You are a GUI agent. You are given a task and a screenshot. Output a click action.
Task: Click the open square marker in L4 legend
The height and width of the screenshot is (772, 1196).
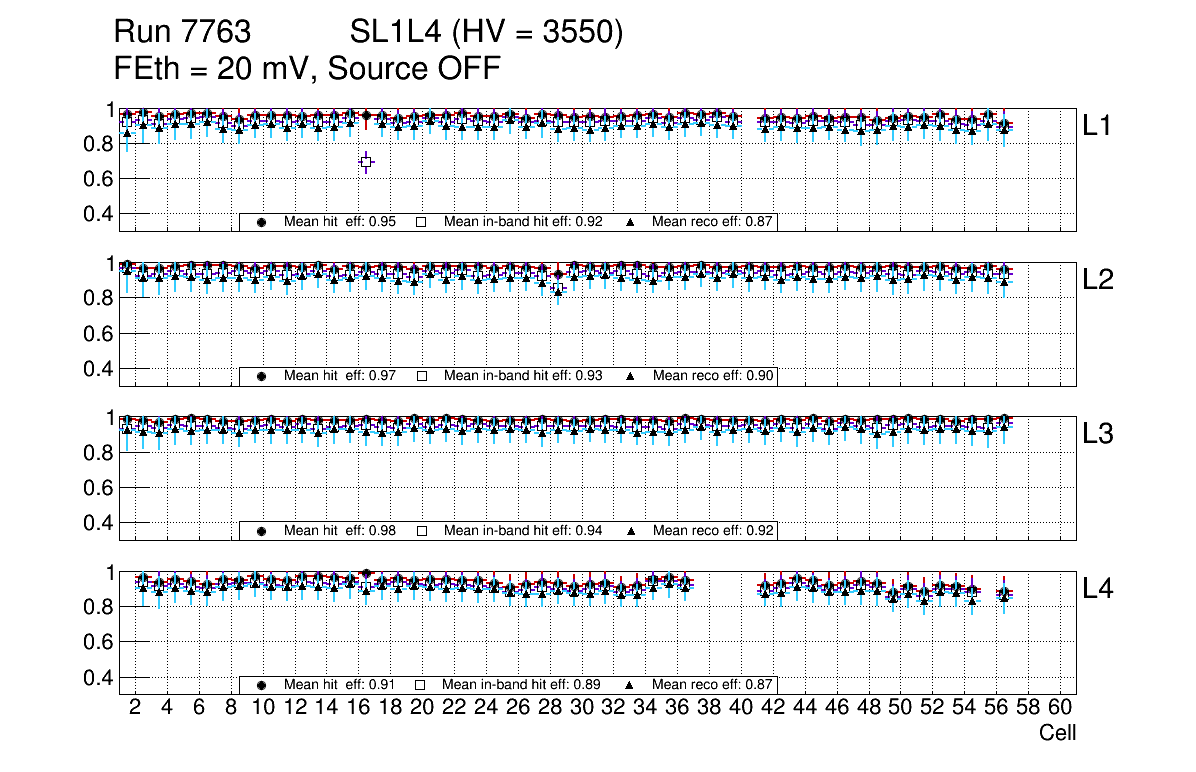click(x=421, y=685)
